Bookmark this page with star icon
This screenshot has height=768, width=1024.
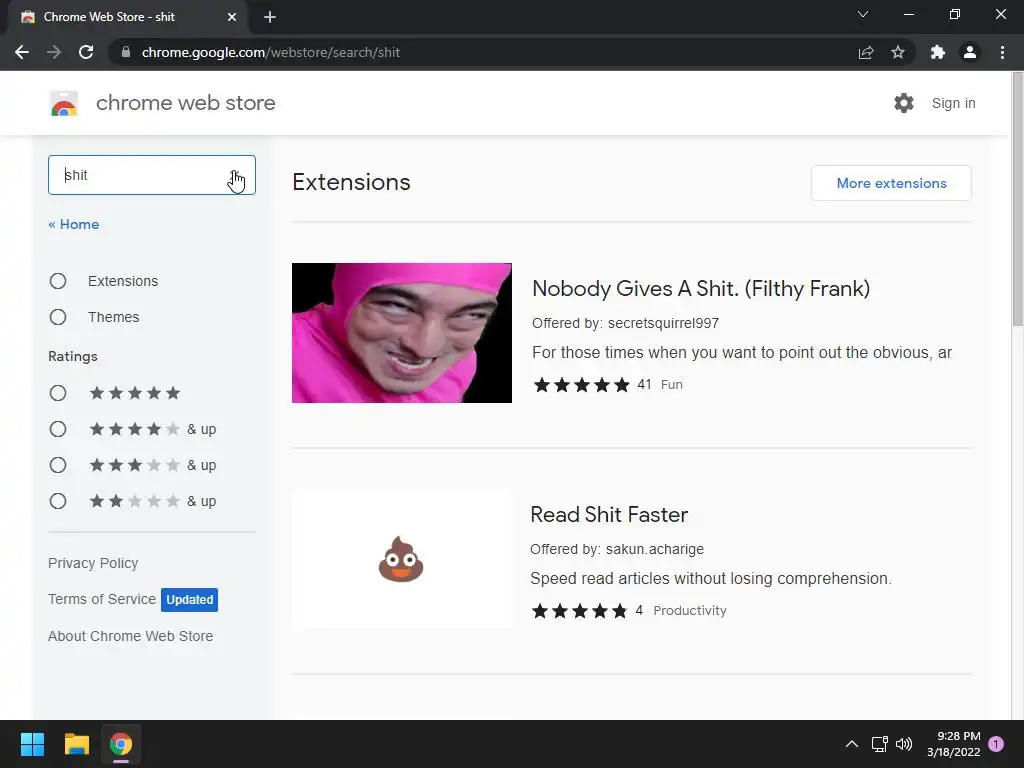click(x=898, y=52)
